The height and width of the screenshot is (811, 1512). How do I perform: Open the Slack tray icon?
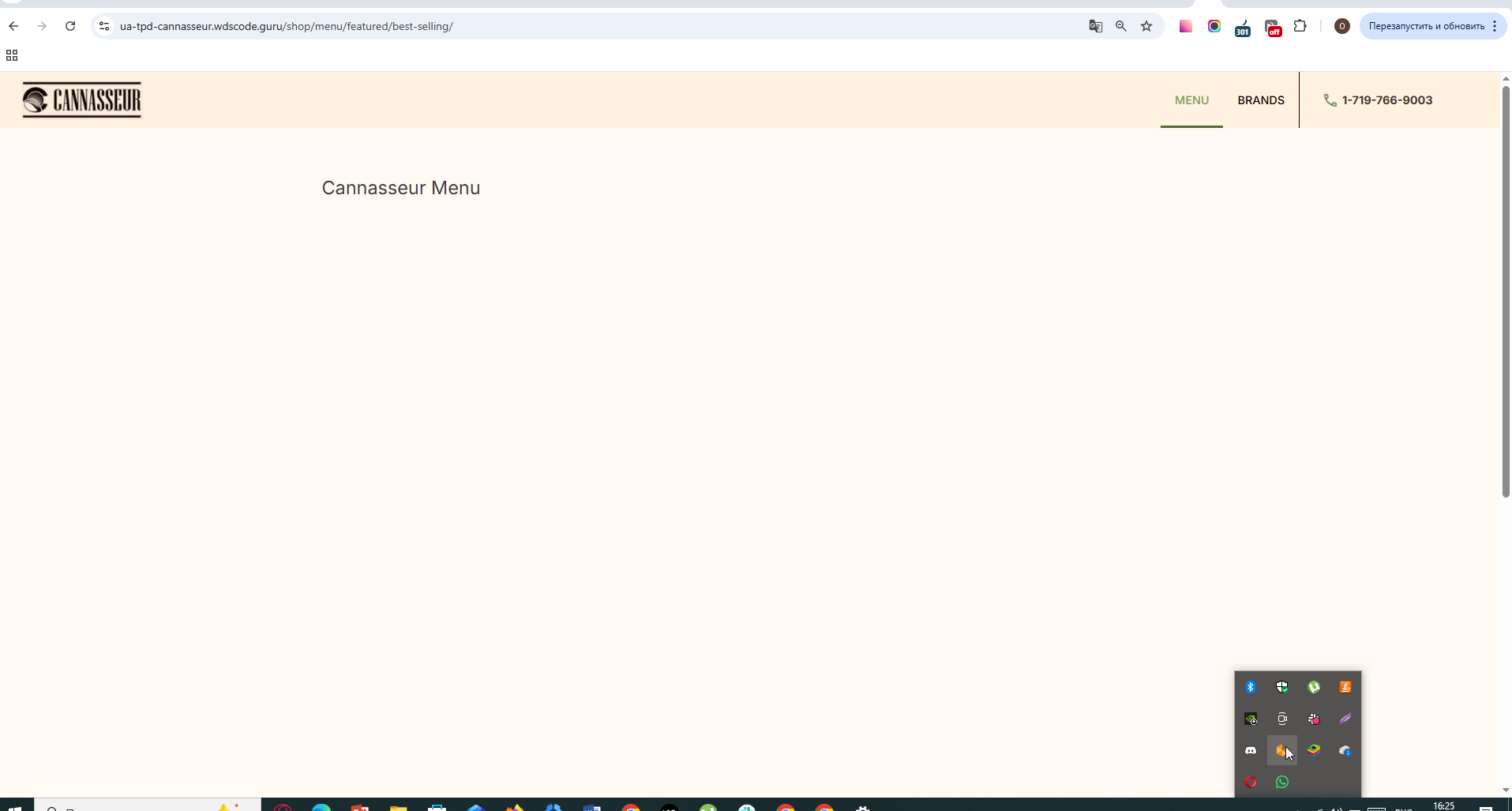pyautogui.click(x=1314, y=719)
